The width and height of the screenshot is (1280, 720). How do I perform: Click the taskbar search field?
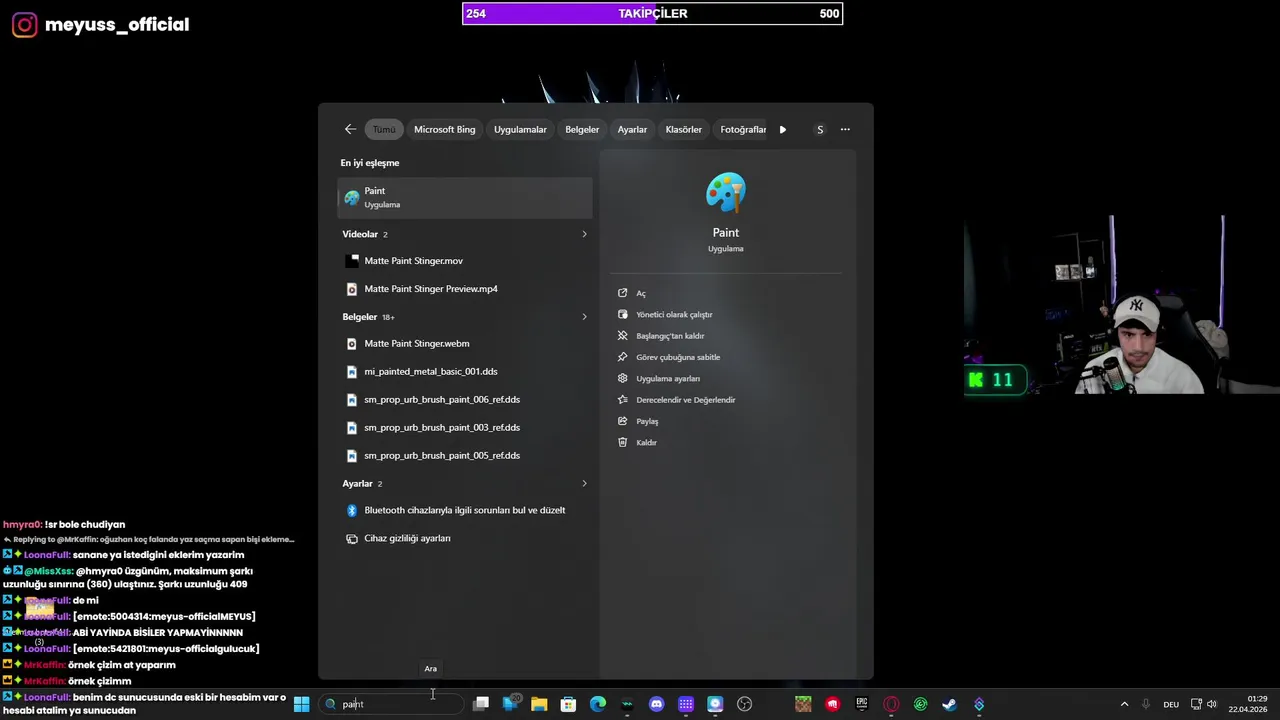pos(390,704)
